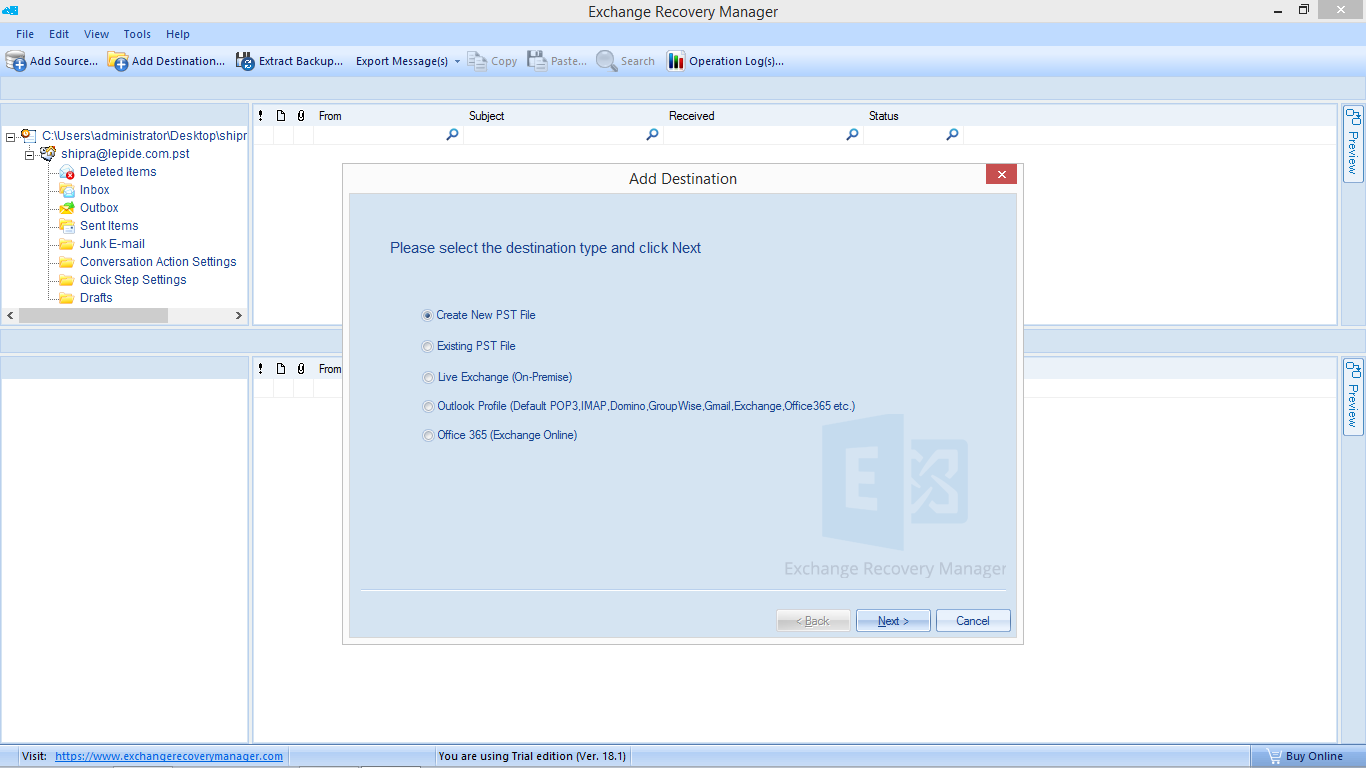Image resolution: width=1366 pixels, height=768 pixels.
Task: Click the Back button in the wizard
Action: tap(813, 621)
